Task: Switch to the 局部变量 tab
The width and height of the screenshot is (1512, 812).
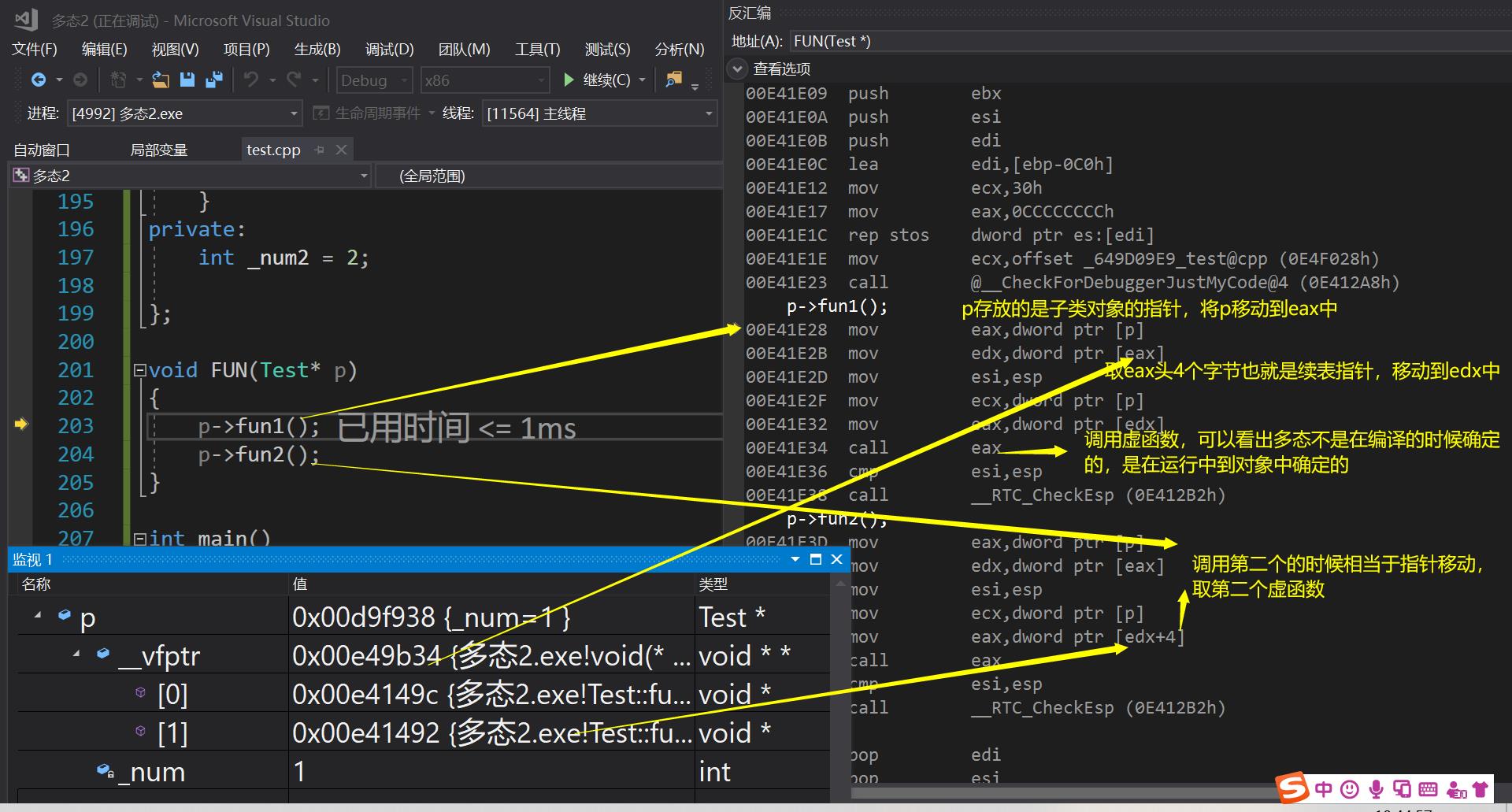Action: [x=158, y=150]
